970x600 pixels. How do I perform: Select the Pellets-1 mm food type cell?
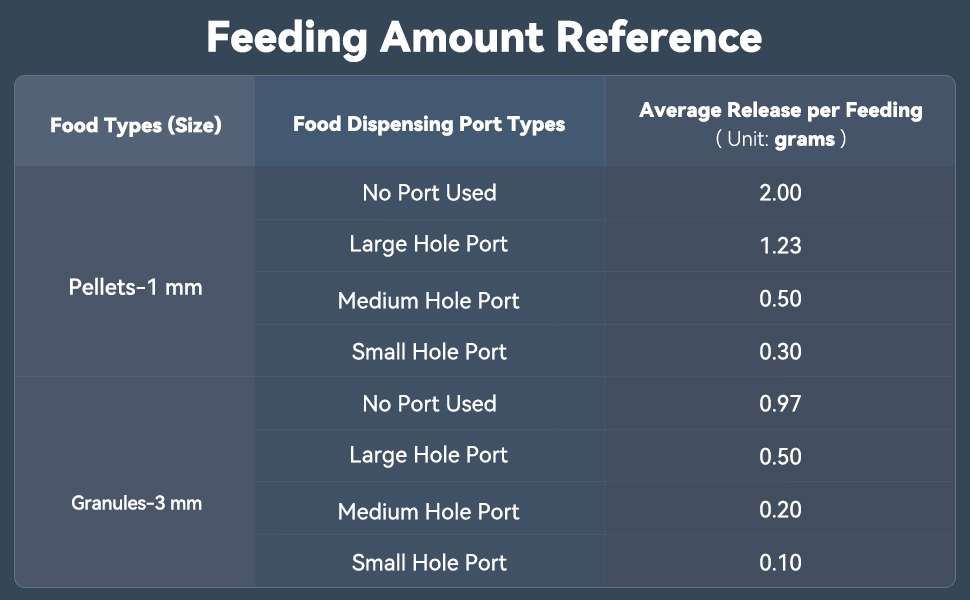136,288
